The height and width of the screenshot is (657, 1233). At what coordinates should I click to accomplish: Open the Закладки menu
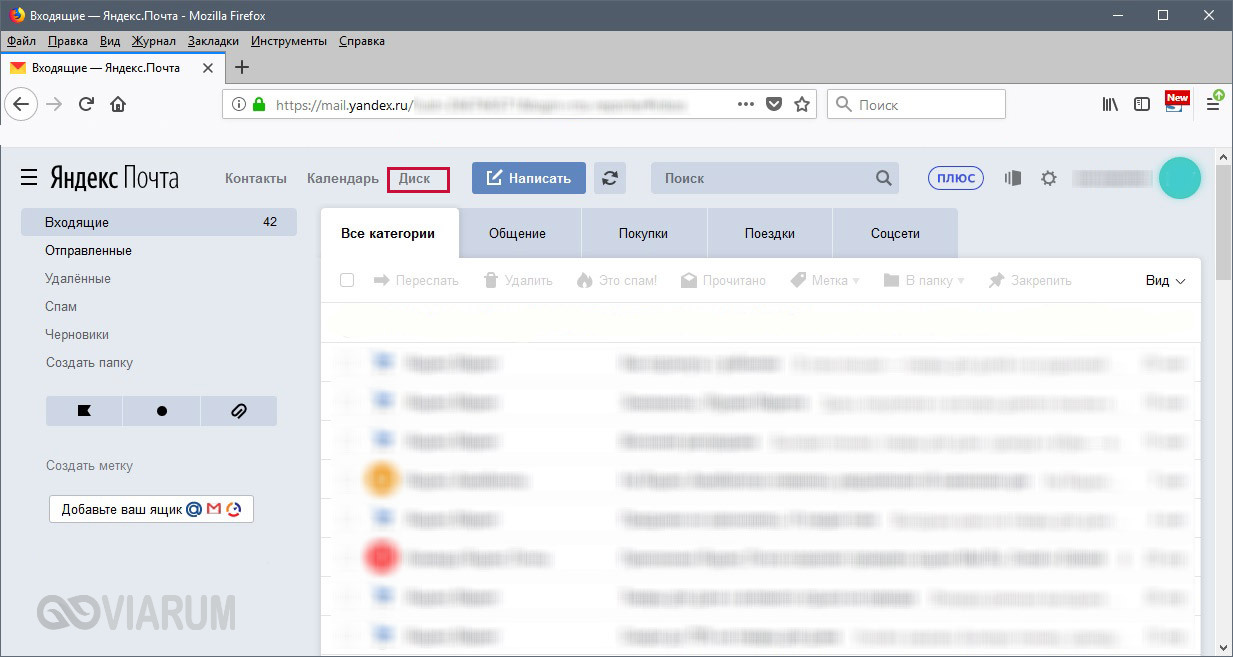(x=213, y=41)
